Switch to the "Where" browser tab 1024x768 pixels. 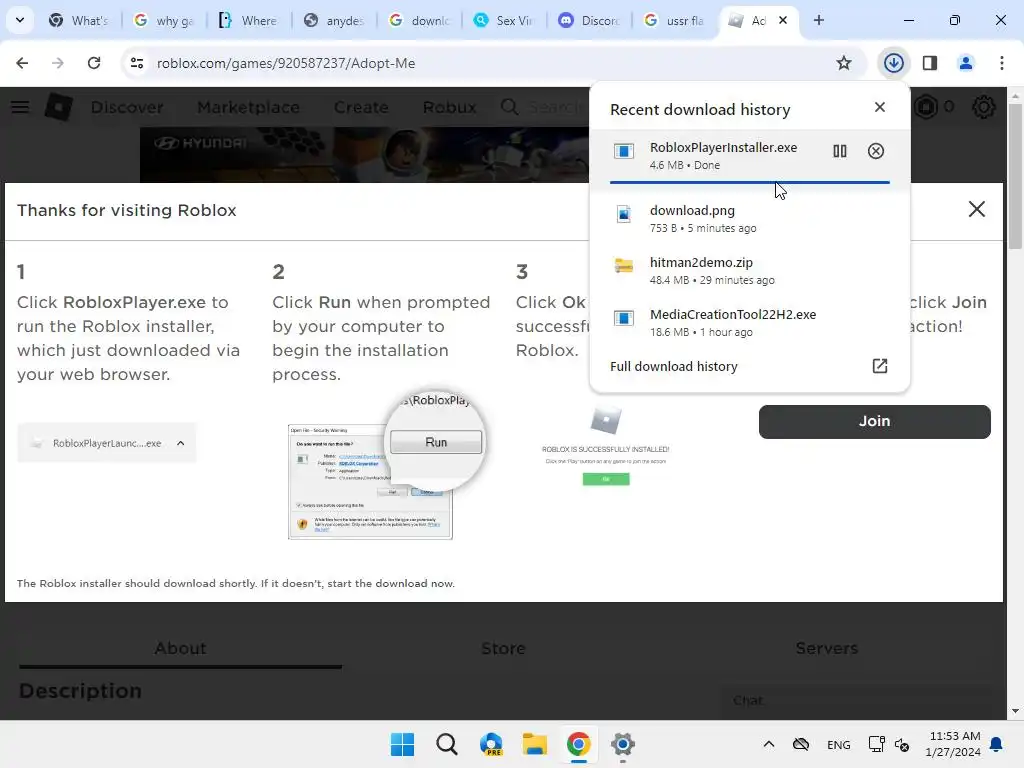click(249, 20)
